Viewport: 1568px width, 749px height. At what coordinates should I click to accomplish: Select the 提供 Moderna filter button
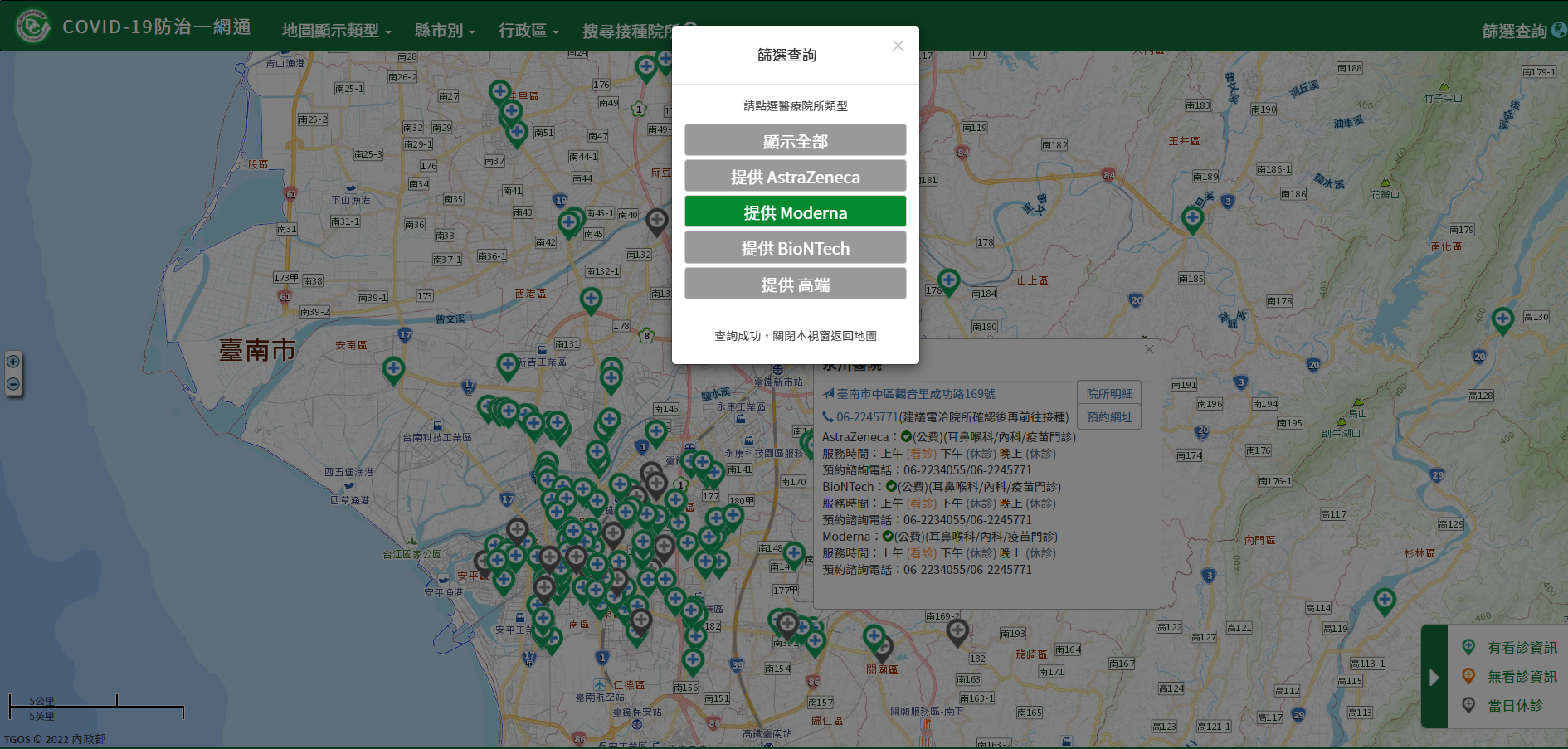pyautogui.click(x=795, y=212)
